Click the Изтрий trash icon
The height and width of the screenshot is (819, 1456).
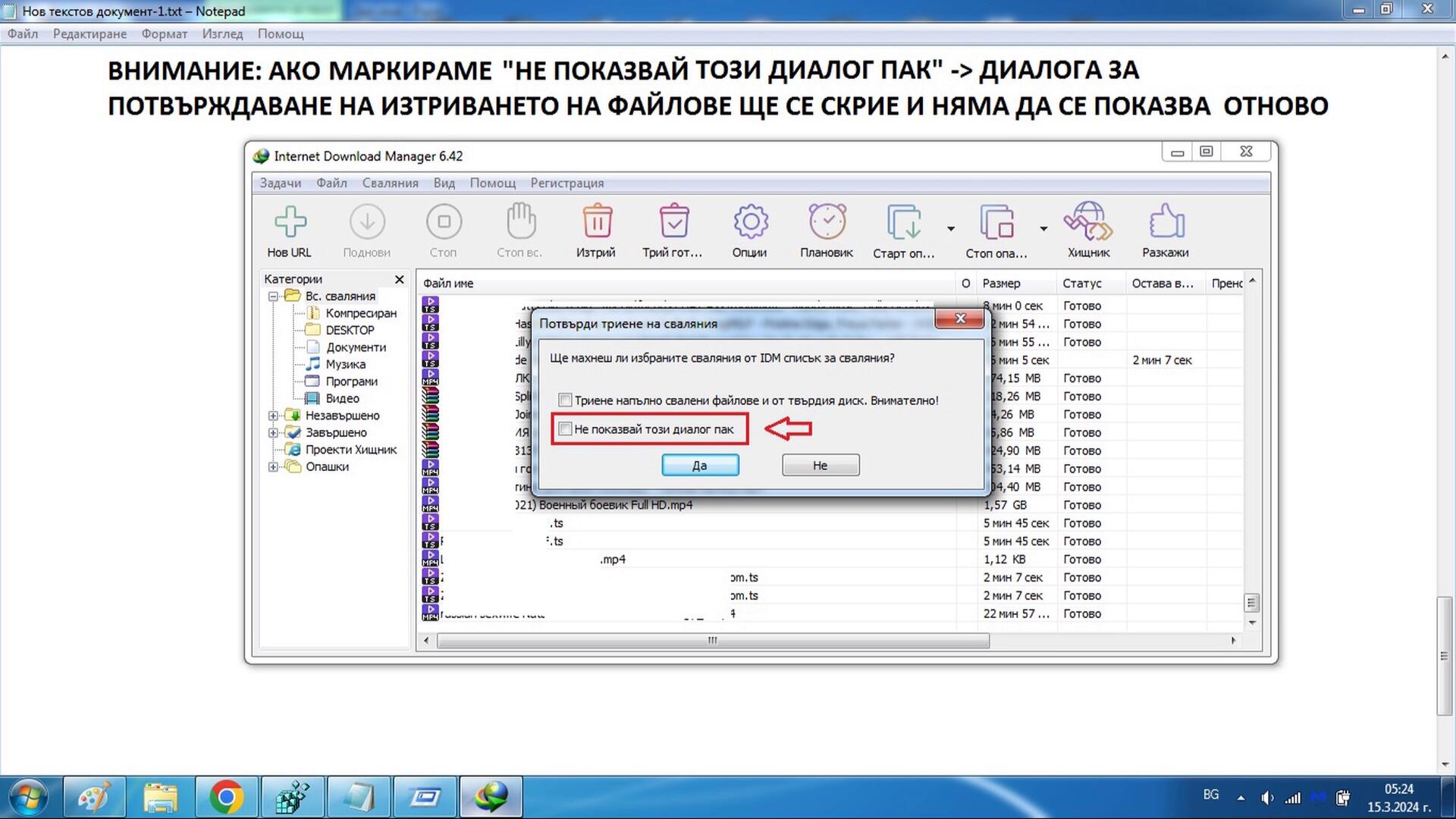click(597, 223)
